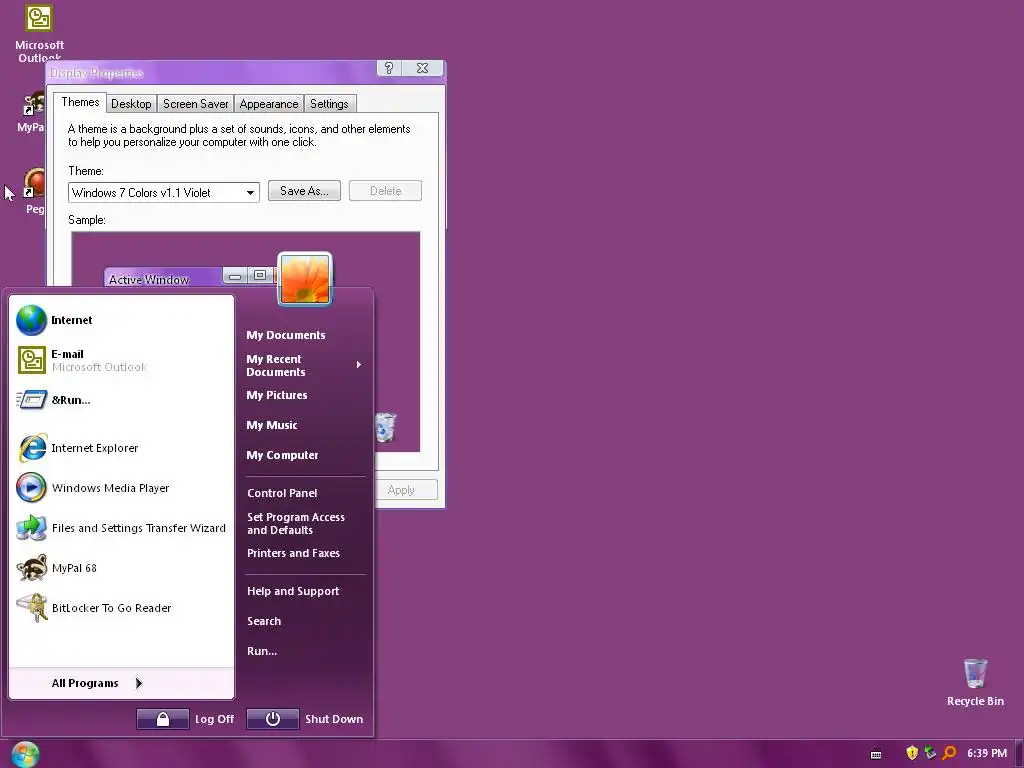
Task: Select Search in the Start menu
Action: tap(264, 621)
